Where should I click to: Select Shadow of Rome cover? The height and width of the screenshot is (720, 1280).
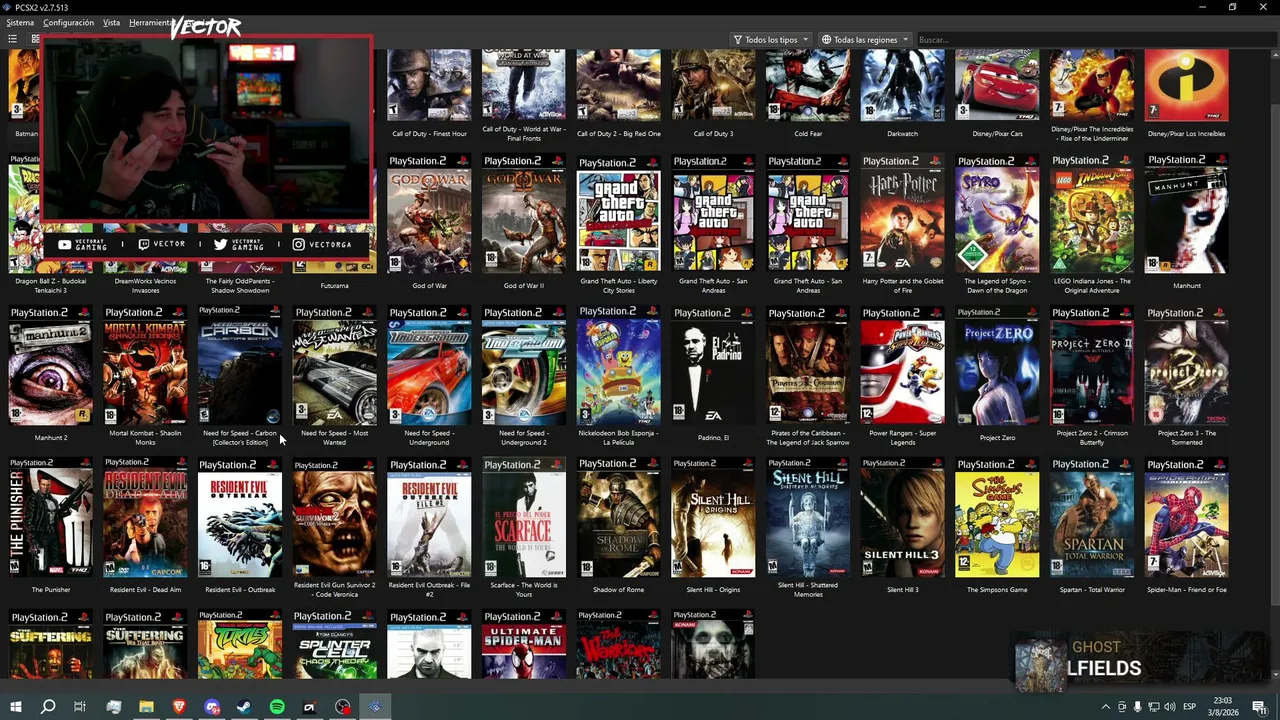pyautogui.click(x=618, y=518)
